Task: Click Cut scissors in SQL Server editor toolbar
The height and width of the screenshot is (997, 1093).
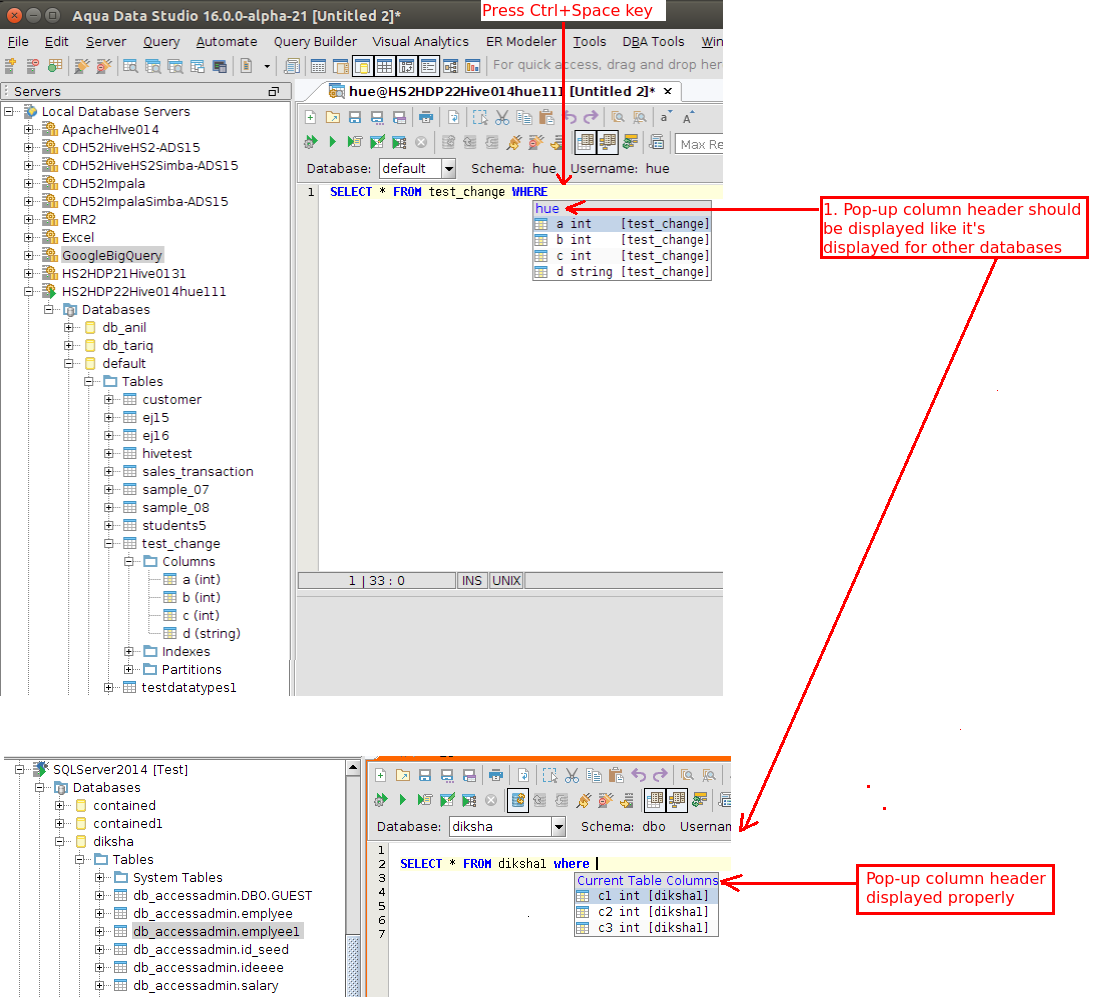Action: click(572, 775)
